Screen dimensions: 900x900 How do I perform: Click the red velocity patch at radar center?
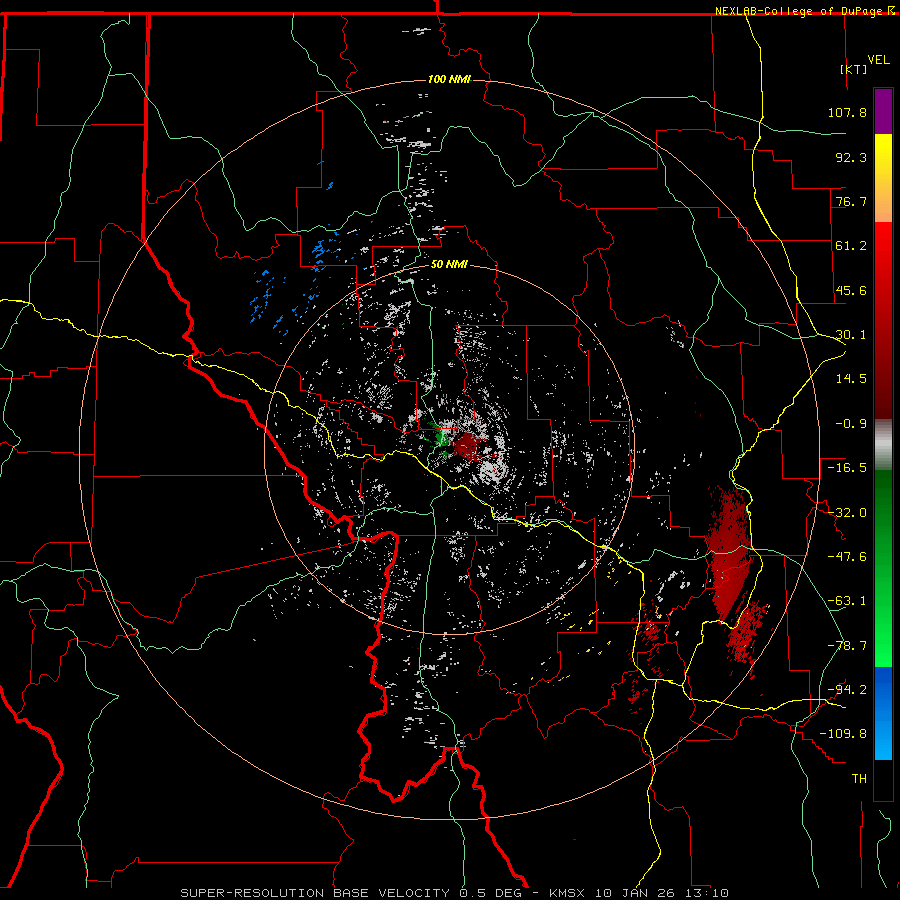point(466,446)
